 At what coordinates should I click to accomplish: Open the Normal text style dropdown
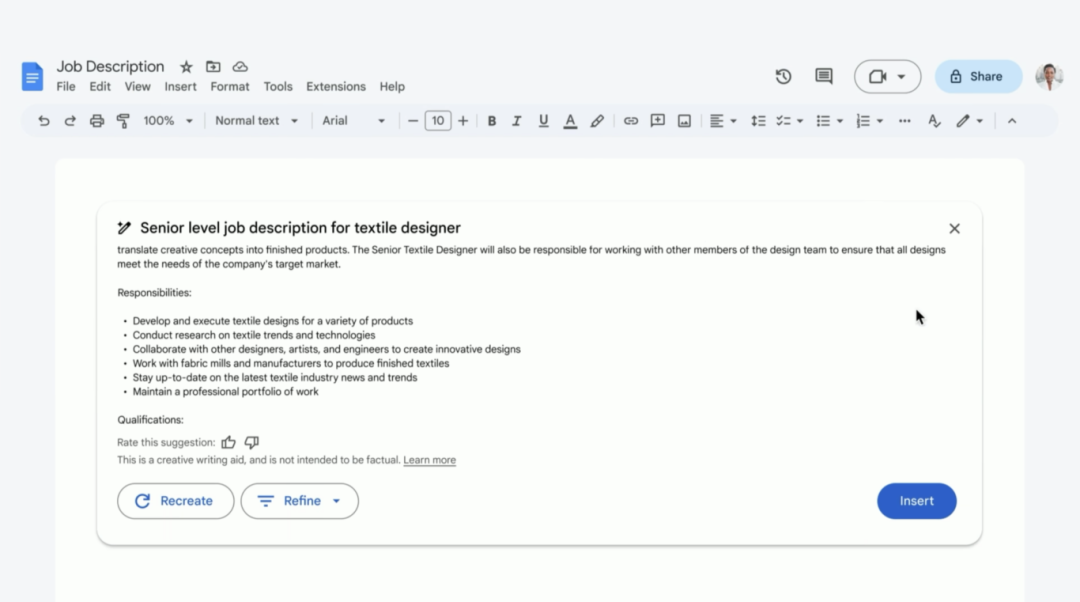pos(256,121)
